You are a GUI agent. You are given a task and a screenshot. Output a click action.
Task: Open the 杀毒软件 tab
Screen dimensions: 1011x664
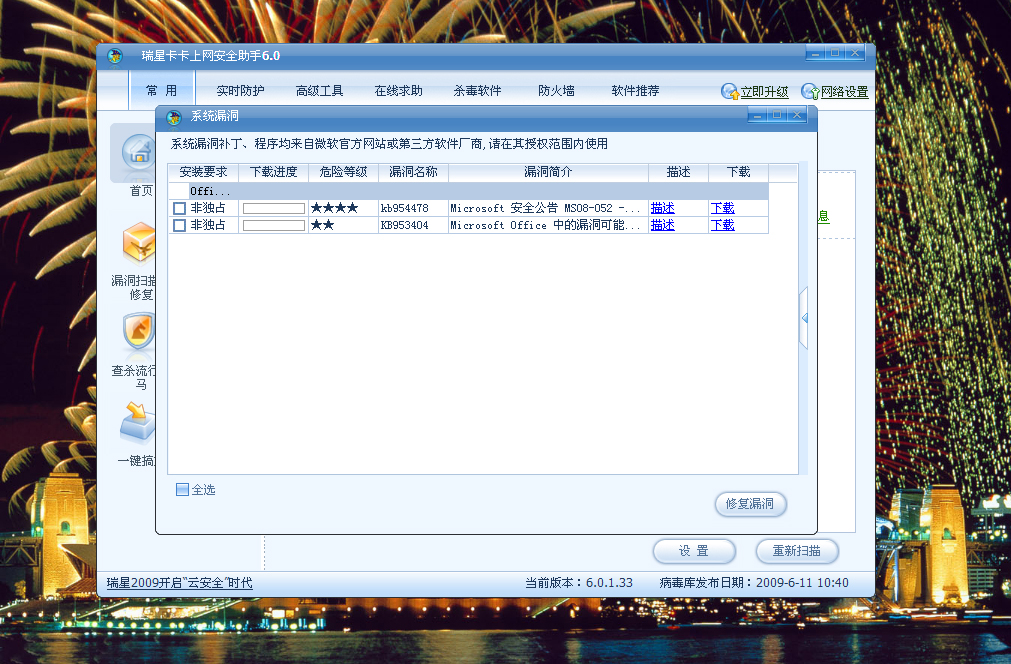[x=477, y=91]
